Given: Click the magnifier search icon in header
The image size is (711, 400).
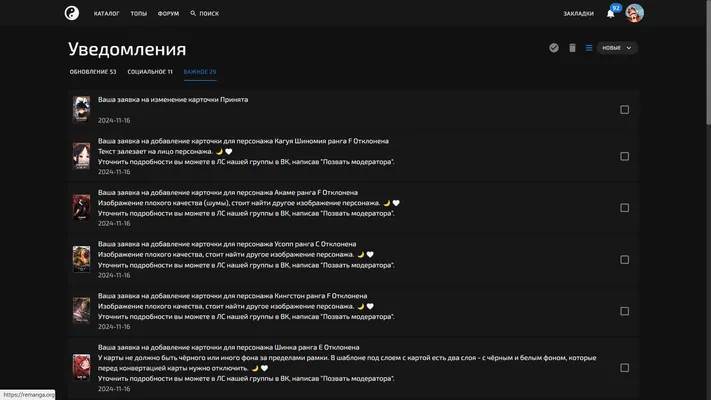Looking at the screenshot, I should click(x=193, y=13).
